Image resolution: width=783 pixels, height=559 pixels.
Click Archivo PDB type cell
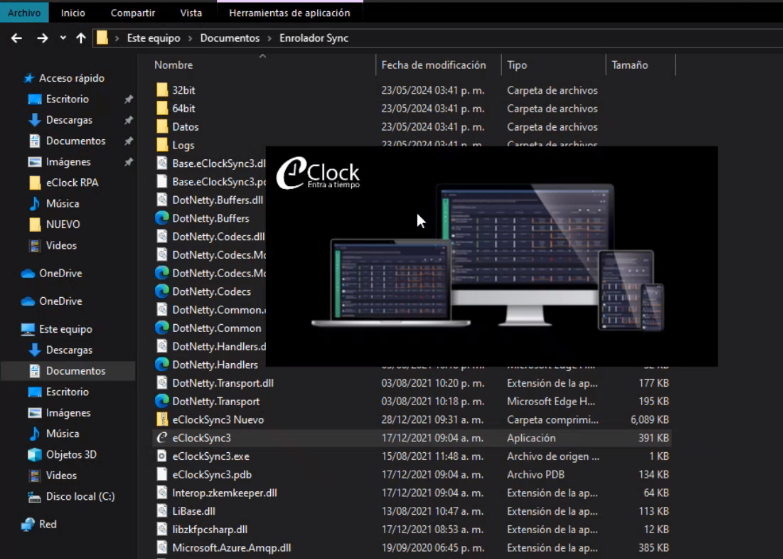point(536,475)
